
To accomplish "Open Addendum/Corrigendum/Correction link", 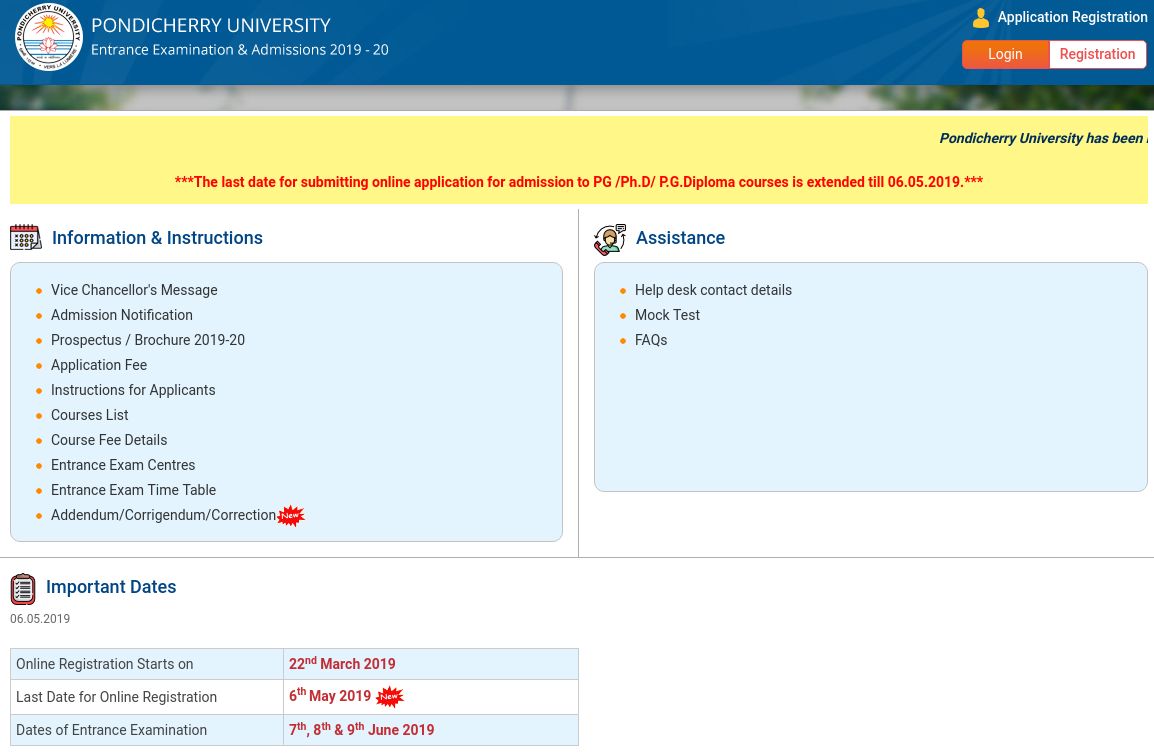I will 163,515.
